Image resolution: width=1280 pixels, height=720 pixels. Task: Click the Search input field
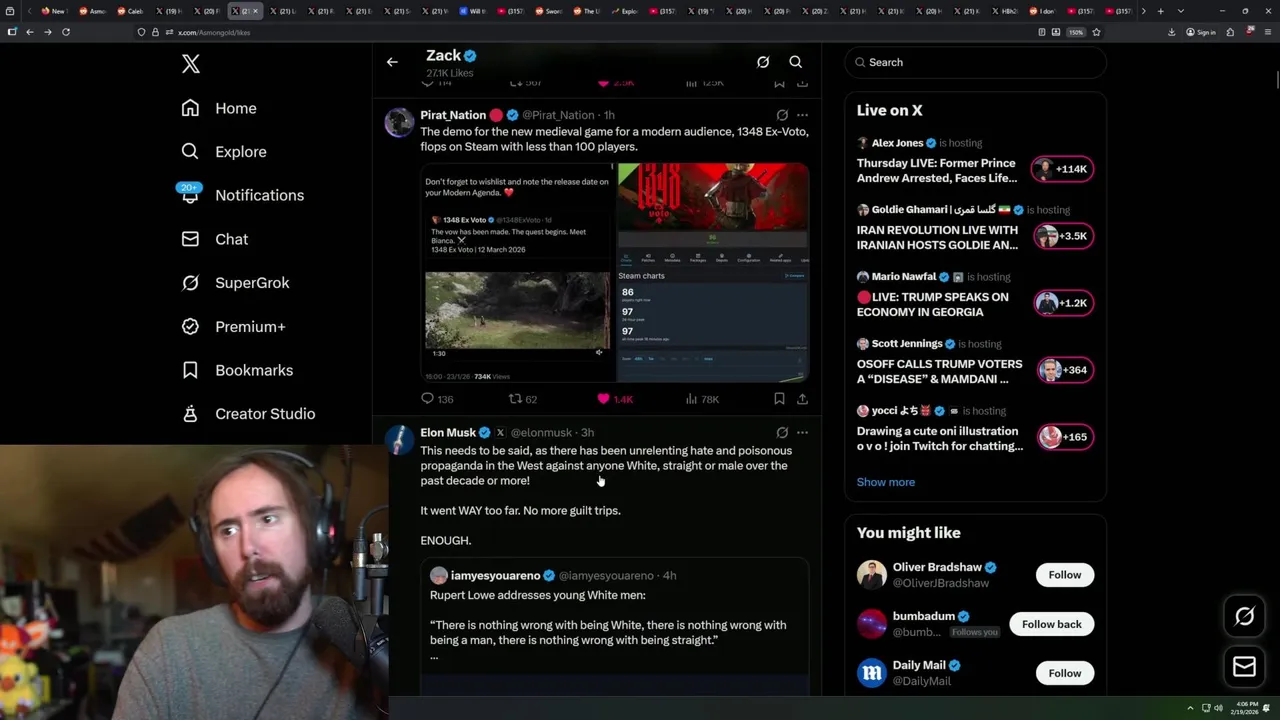point(976,62)
